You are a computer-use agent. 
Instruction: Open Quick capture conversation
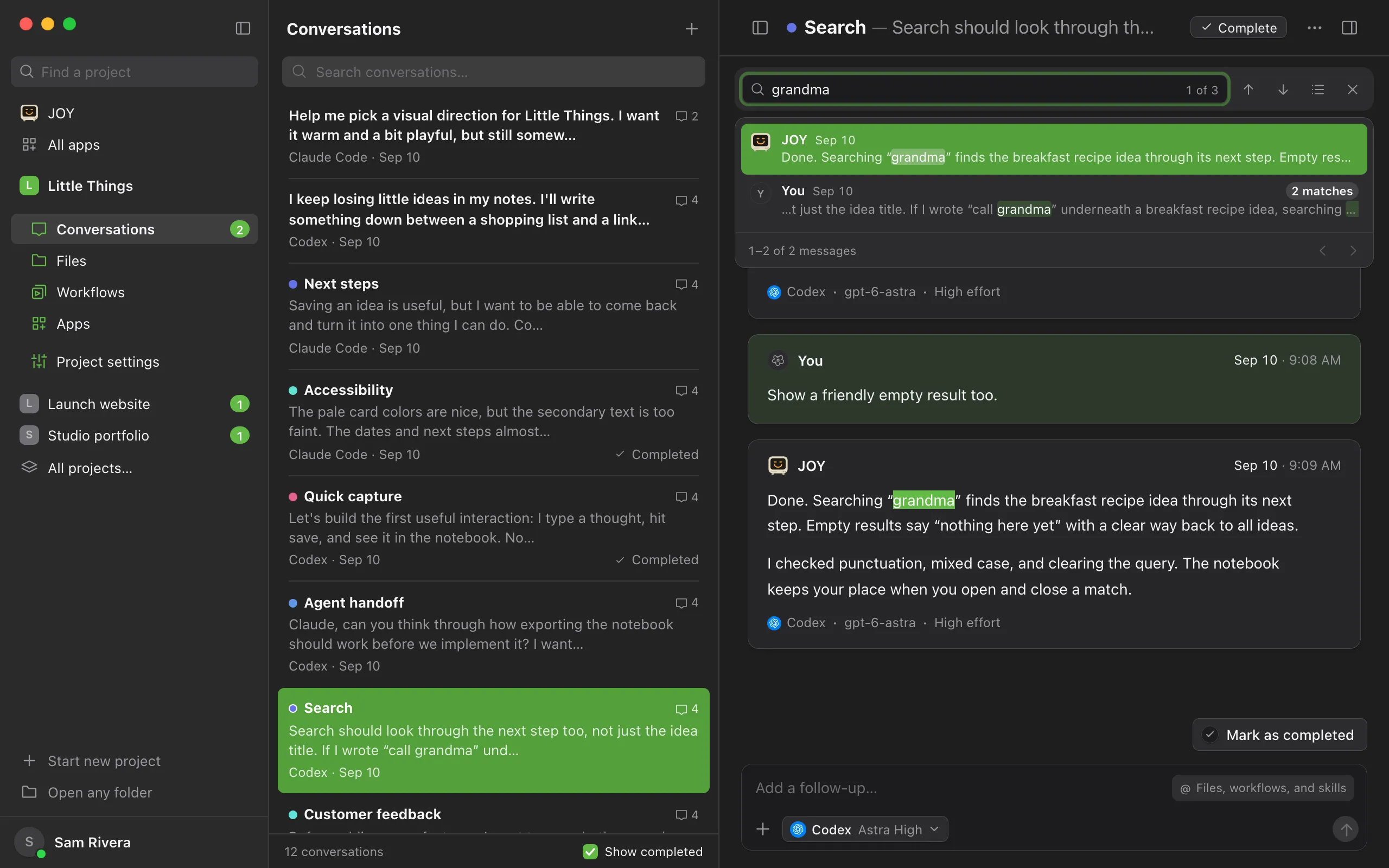click(494, 528)
